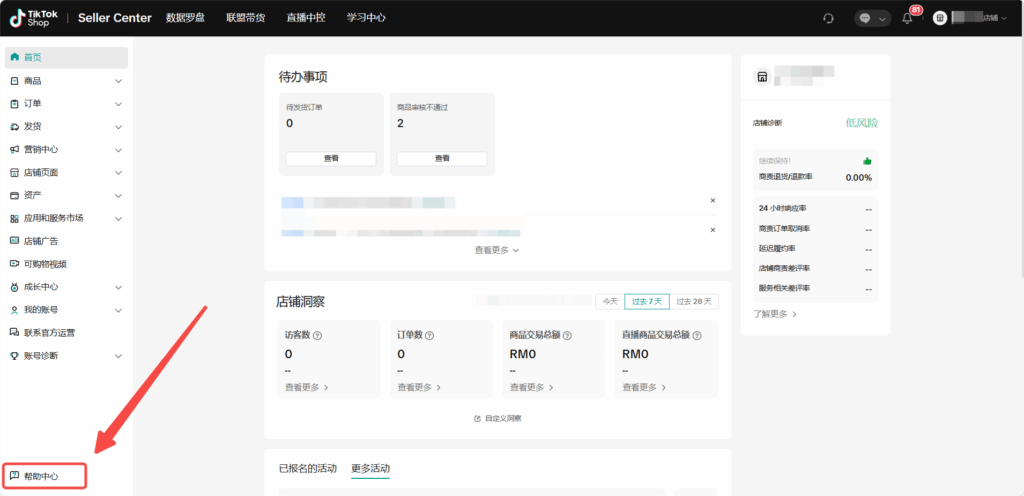Expand the 我的账号 sidebar chevron
Viewport: 1024px width, 496px height.
pos(118,310)
